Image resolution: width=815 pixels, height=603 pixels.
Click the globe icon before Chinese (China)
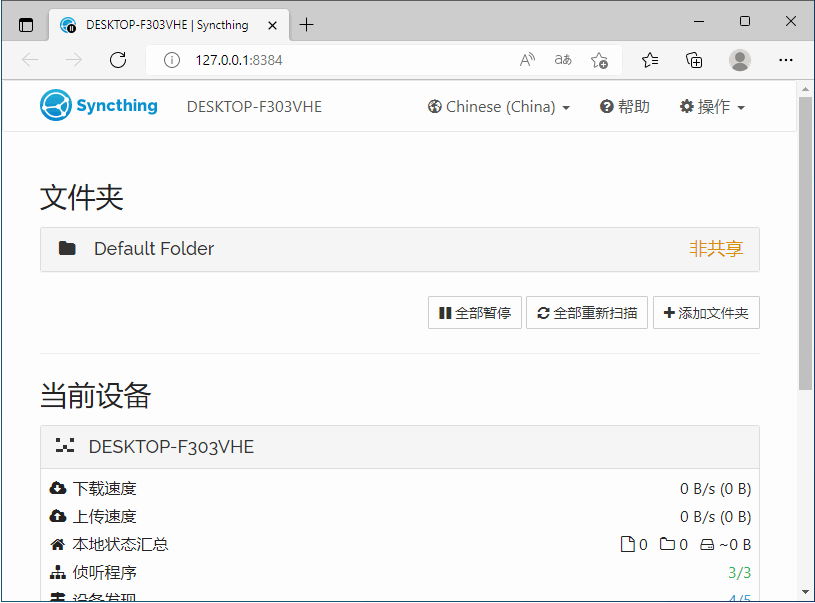coord(434,106)
